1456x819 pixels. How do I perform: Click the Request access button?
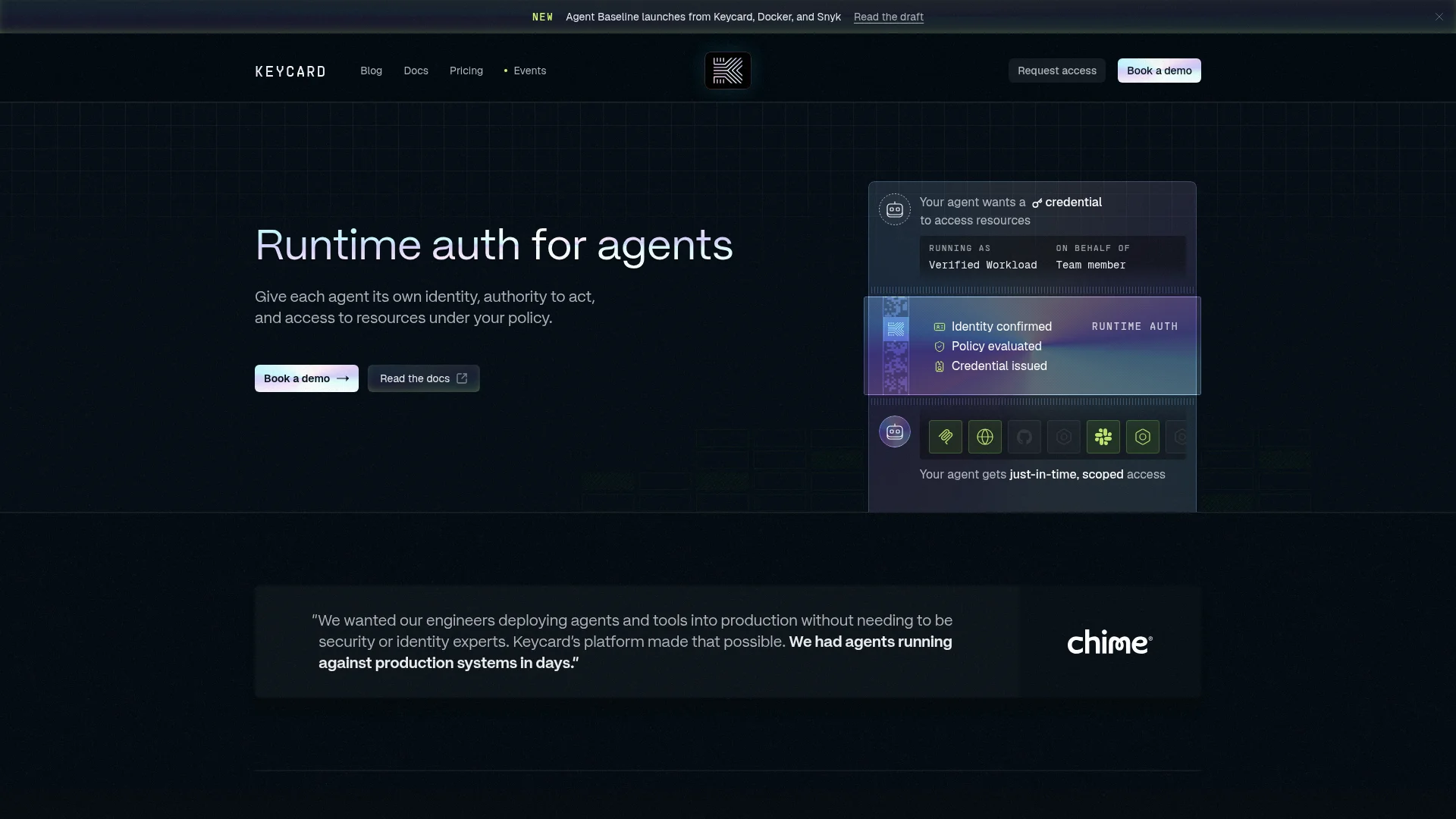click(1057, 71)
